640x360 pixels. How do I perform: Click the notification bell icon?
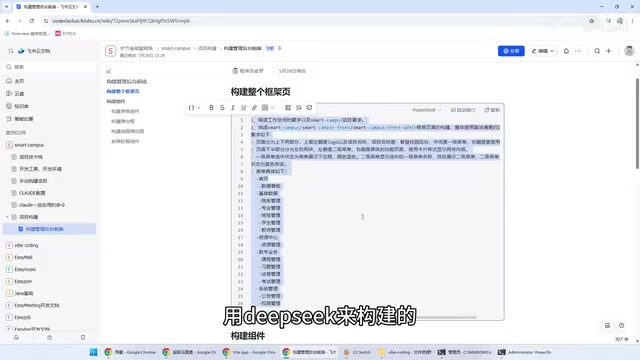click(566, 51)
